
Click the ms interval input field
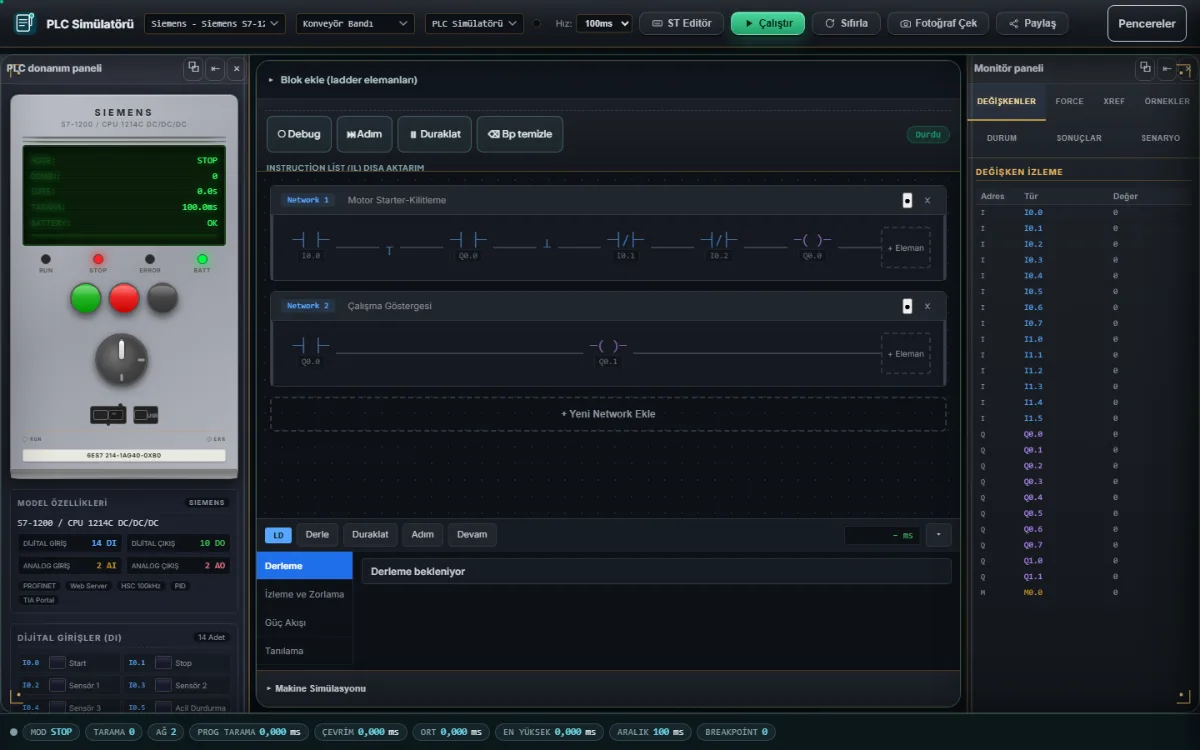click(882, 535)
